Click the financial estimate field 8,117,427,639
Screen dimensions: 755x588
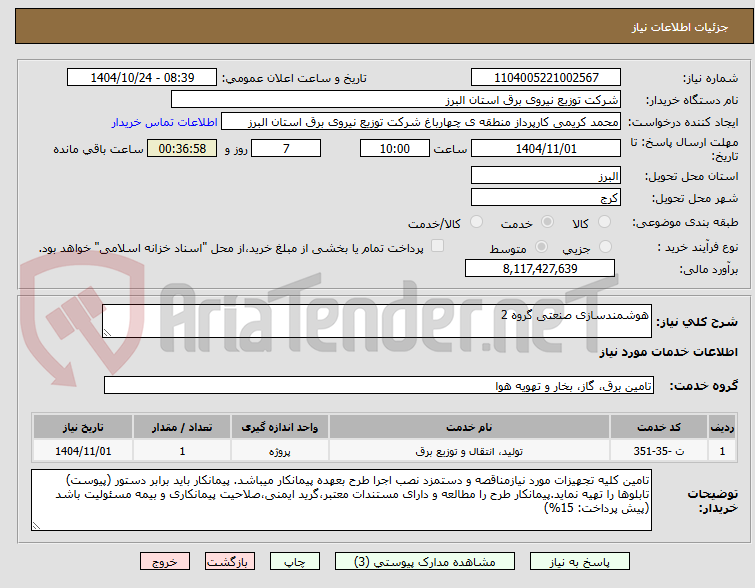click(x=540, y=268)
